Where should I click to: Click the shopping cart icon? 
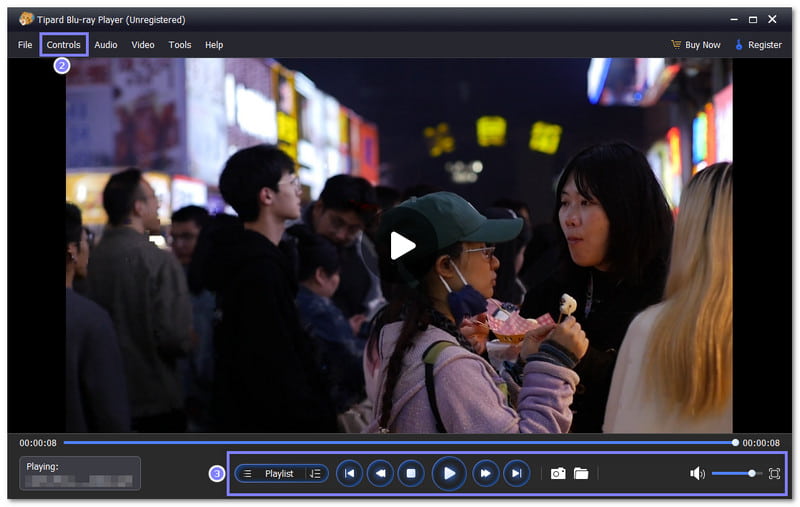676,44
